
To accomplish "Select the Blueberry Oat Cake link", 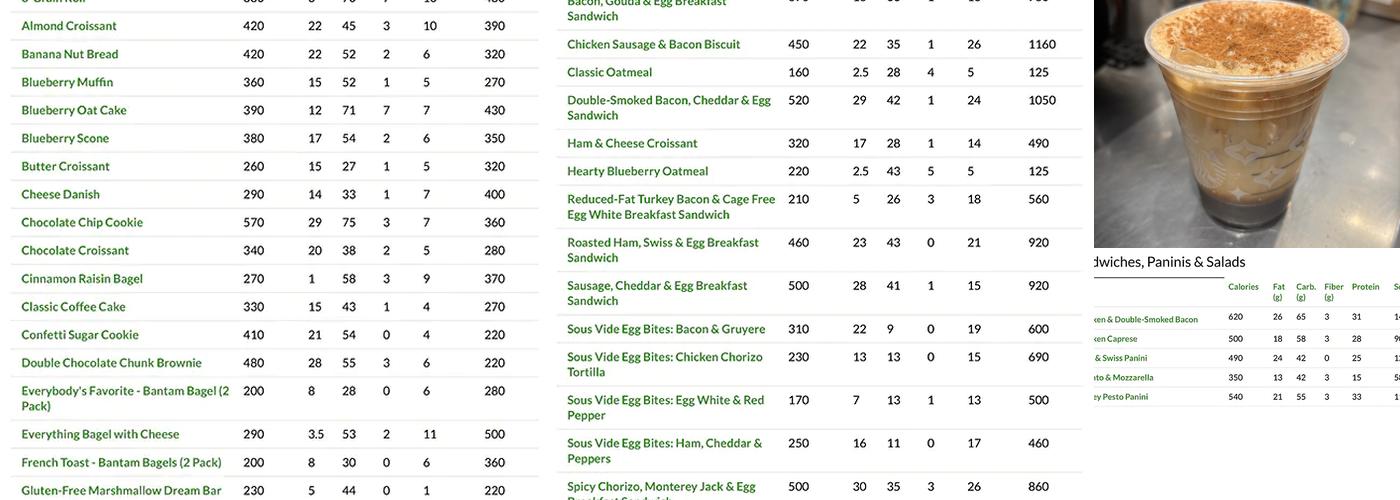I will (x=74, y=110).
